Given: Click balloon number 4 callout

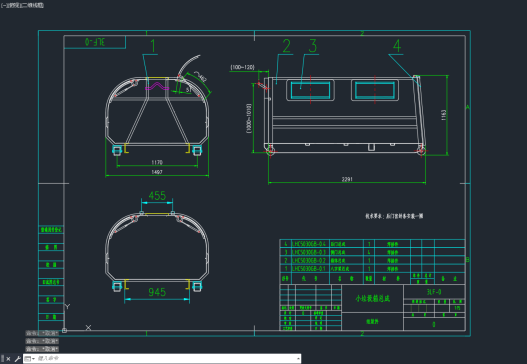Looking at the screenshot, I should click(397, 46).
